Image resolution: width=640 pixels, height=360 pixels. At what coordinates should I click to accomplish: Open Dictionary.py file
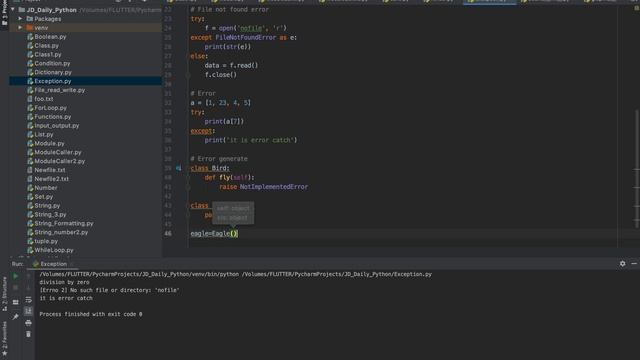tap(53, 72)
